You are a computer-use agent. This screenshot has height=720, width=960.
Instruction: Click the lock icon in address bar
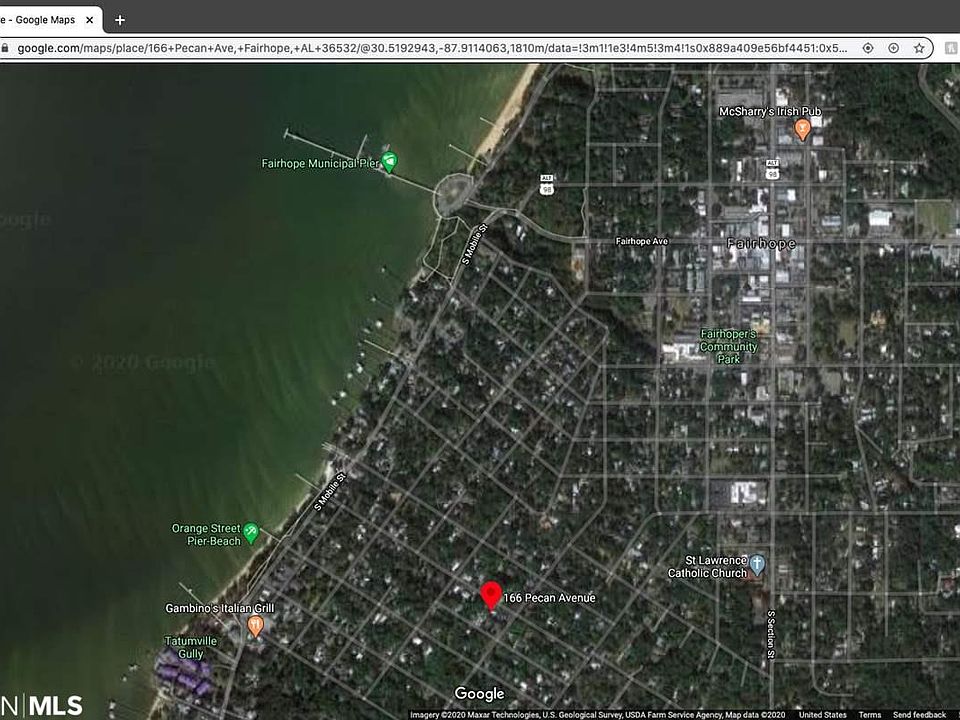pos(5,48)
